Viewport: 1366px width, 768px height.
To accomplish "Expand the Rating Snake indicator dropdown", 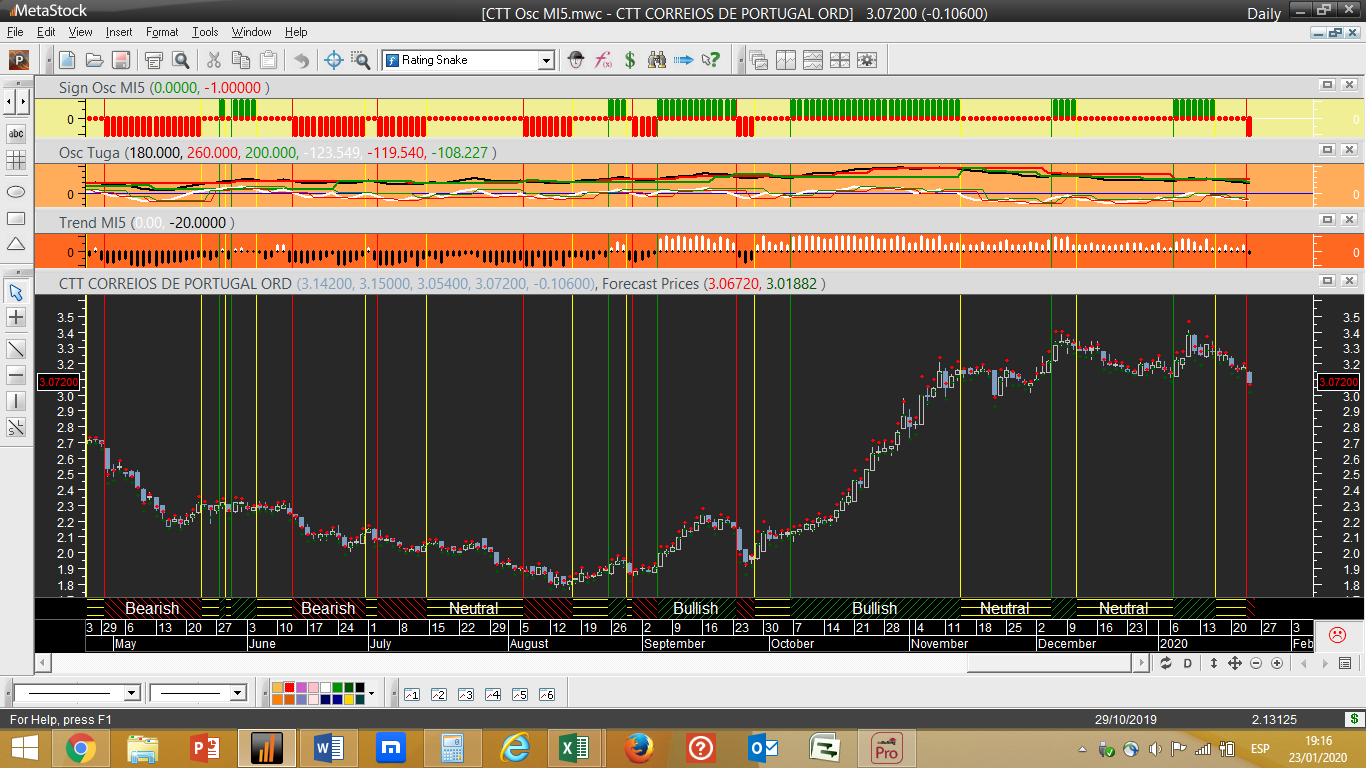I will point(546,60).
